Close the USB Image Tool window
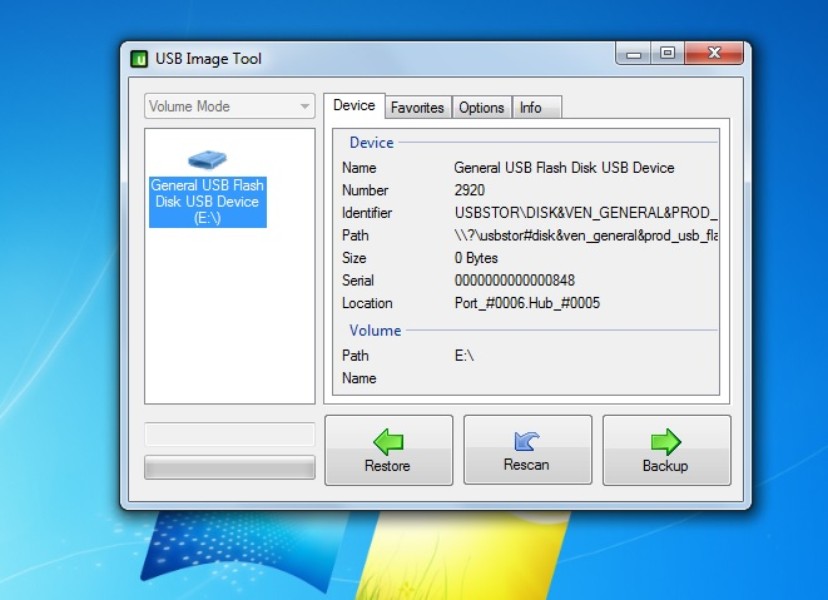828x600 pixels. point(714,54)
